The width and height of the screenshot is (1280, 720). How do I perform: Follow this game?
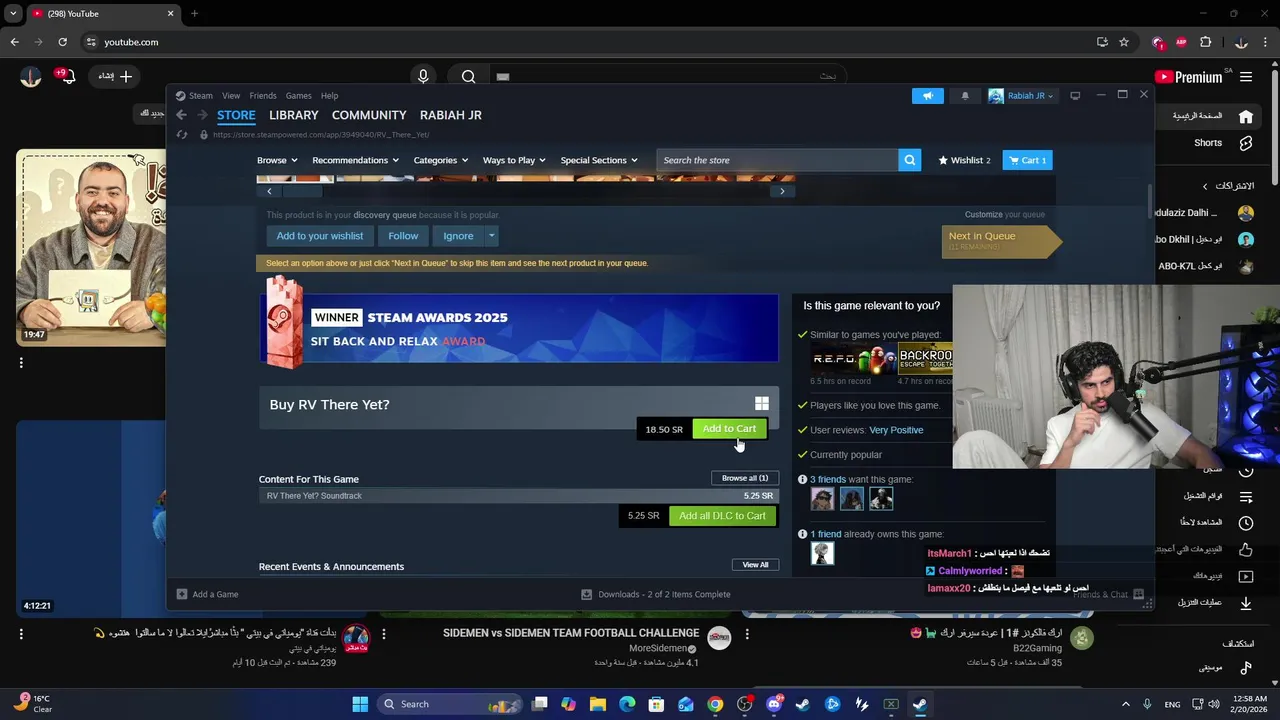tap(403, 236)
